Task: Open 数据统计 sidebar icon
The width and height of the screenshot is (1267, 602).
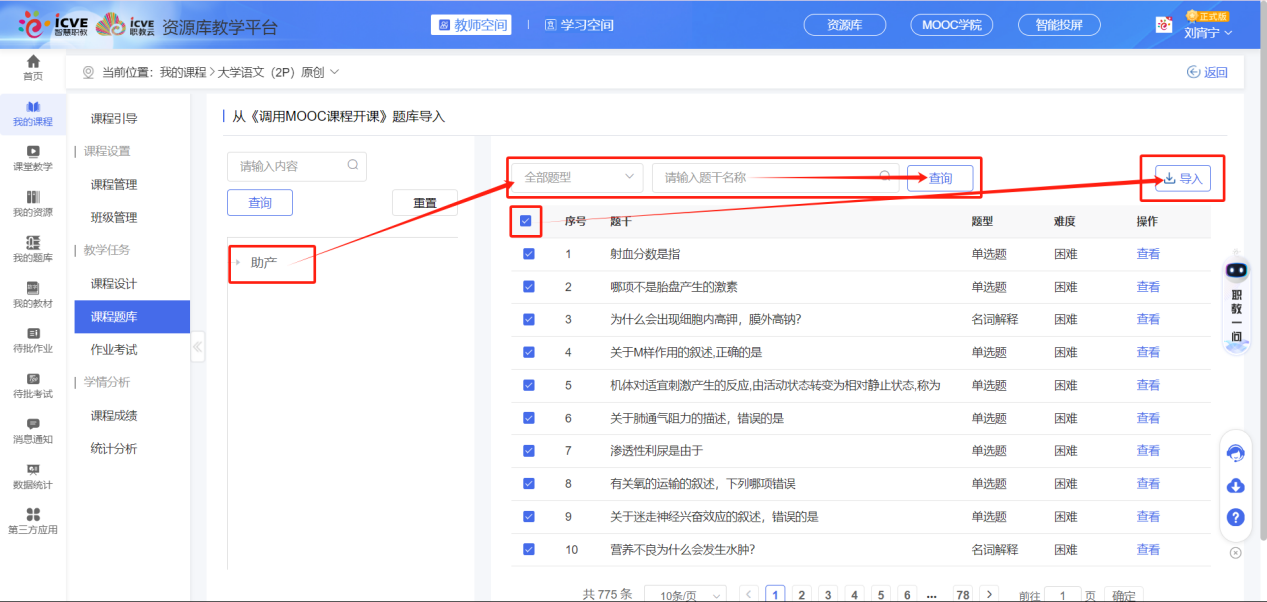Action: 33,470
